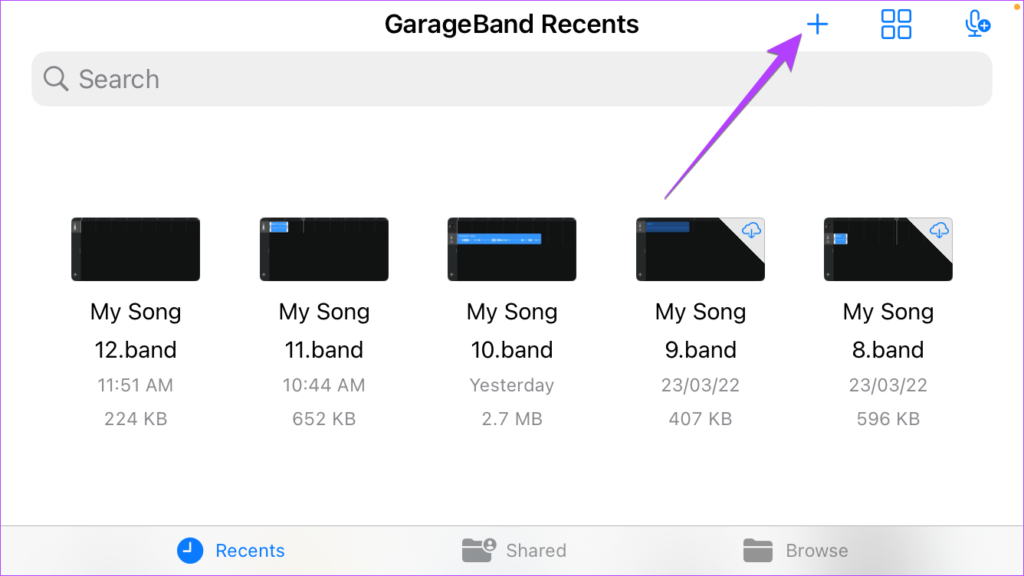Open My Song 10.band thumbnail

[512, 249]
